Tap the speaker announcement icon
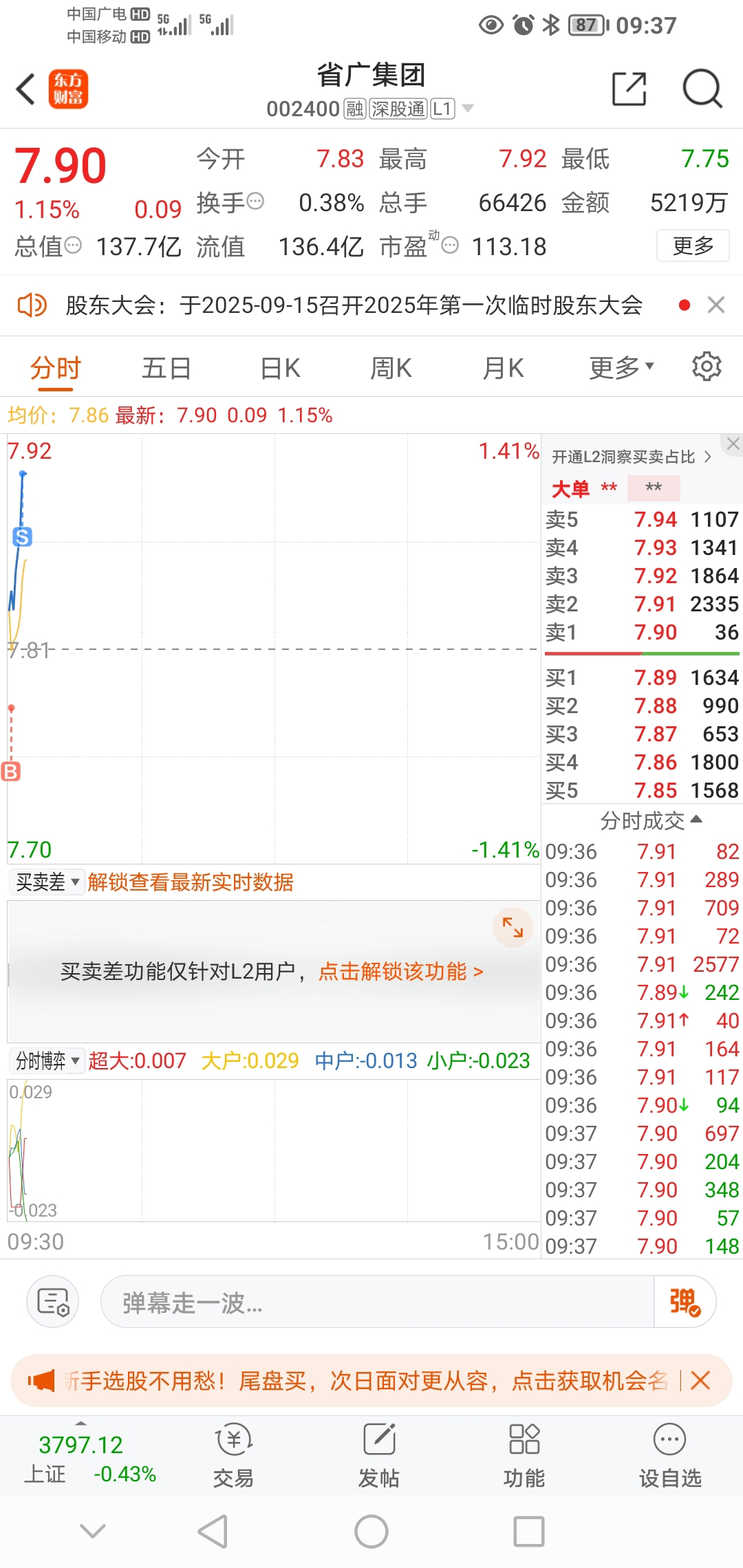 click(x=32, y=305)
